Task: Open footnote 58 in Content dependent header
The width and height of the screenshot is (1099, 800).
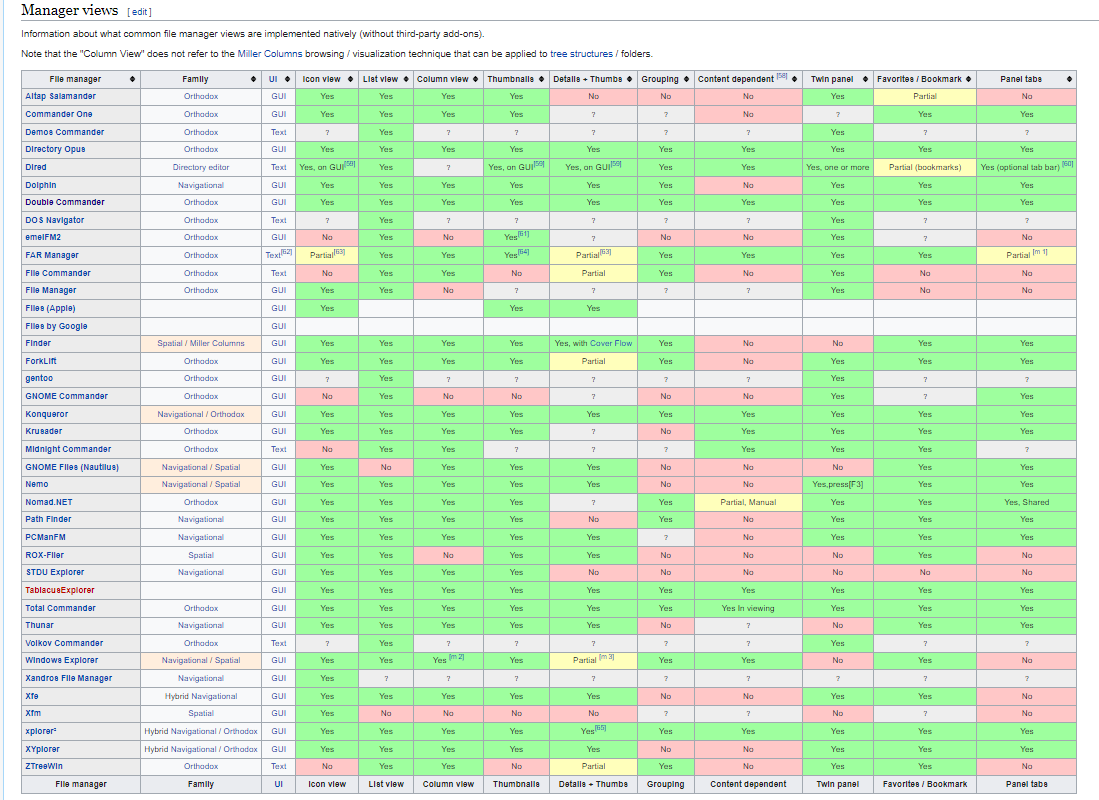Action: tap(782, 76)
